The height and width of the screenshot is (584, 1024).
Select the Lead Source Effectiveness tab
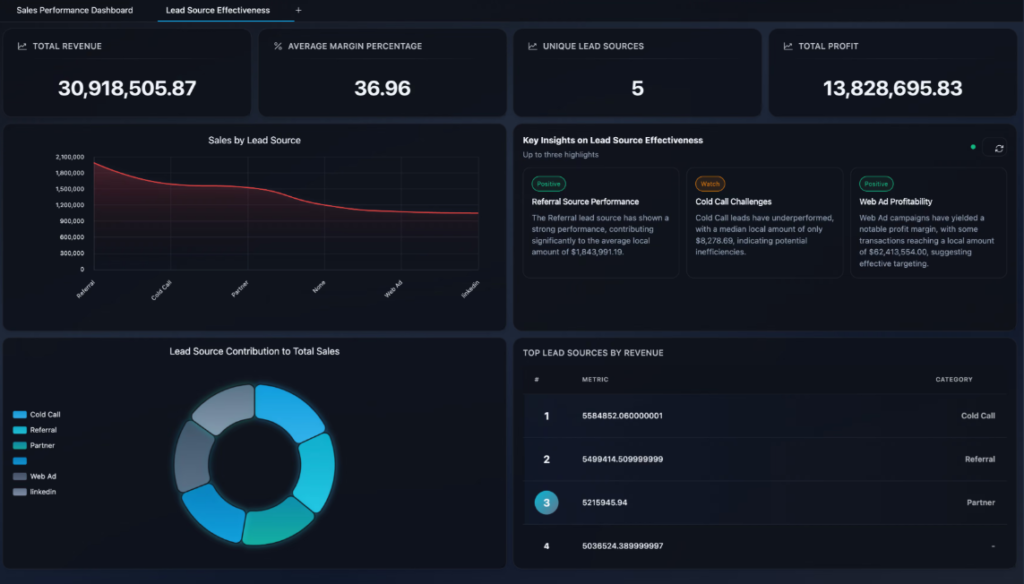[217, 10]
